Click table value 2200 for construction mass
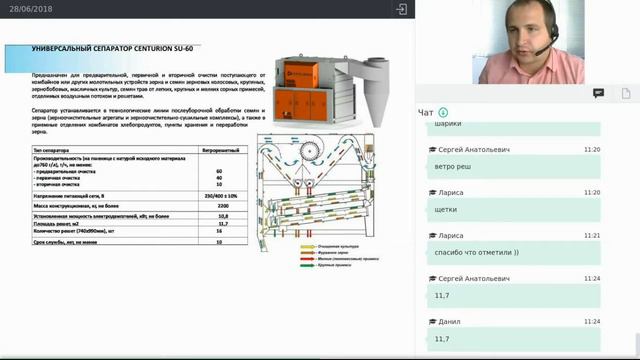This screenshot has width=640, height=360. tap(223, 206)
